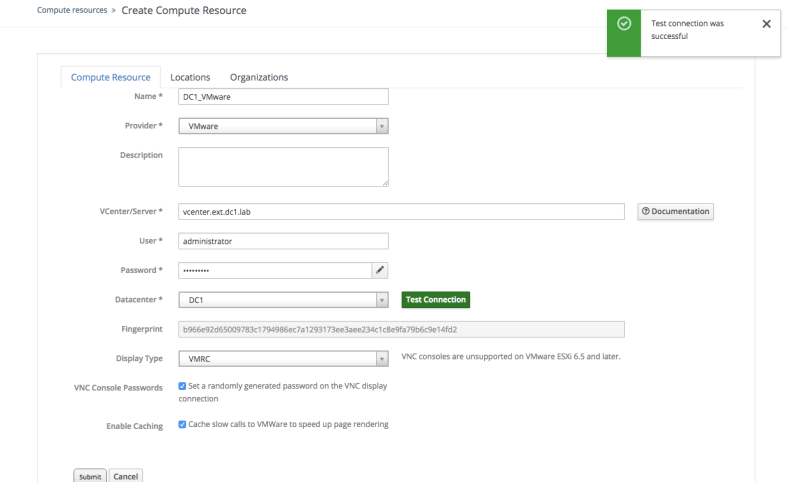Screen dimensions: 788x482
Task: Click the green checkmark success icon
Action: 625,24
